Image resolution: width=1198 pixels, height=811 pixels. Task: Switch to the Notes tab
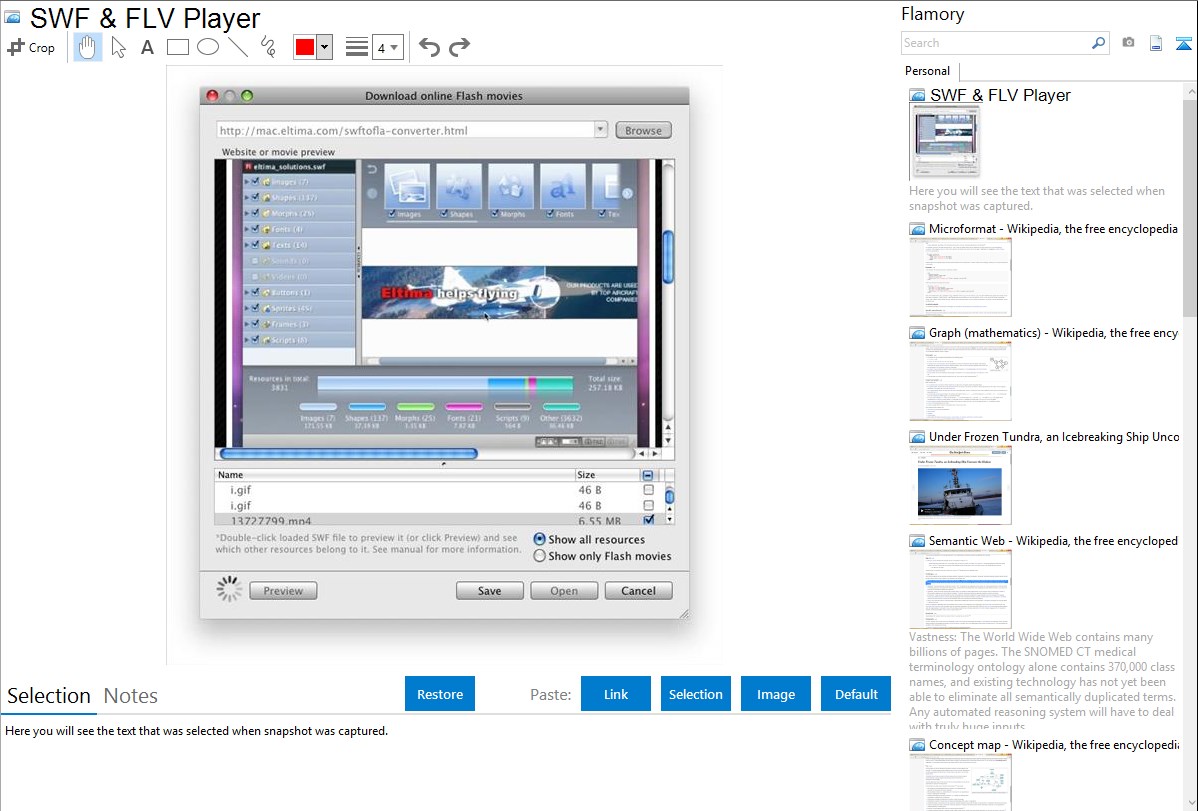pos(131,696)
